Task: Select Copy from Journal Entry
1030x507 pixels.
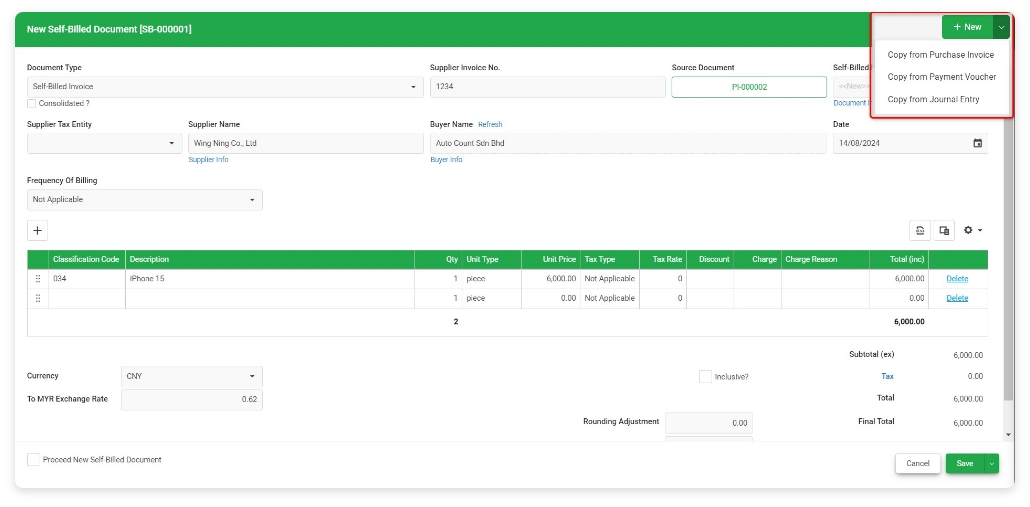Action: tap(933, 99)
